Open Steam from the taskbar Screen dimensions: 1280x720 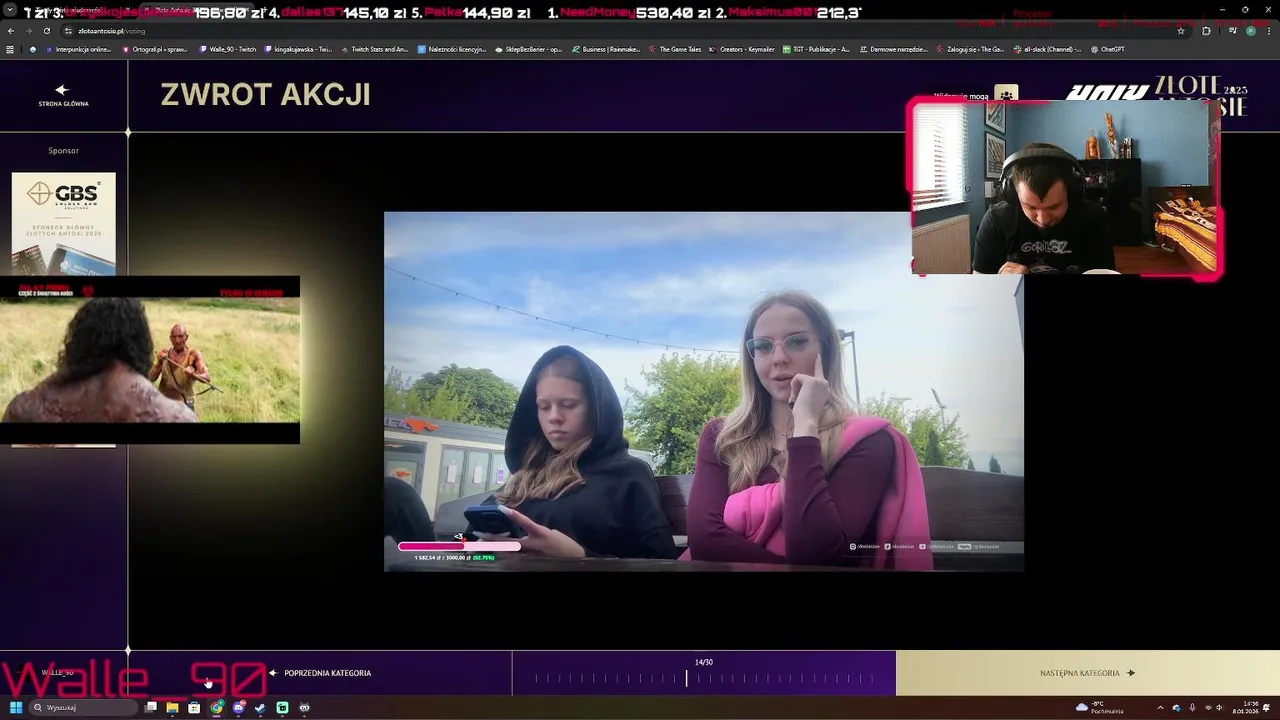click(260, 707)
